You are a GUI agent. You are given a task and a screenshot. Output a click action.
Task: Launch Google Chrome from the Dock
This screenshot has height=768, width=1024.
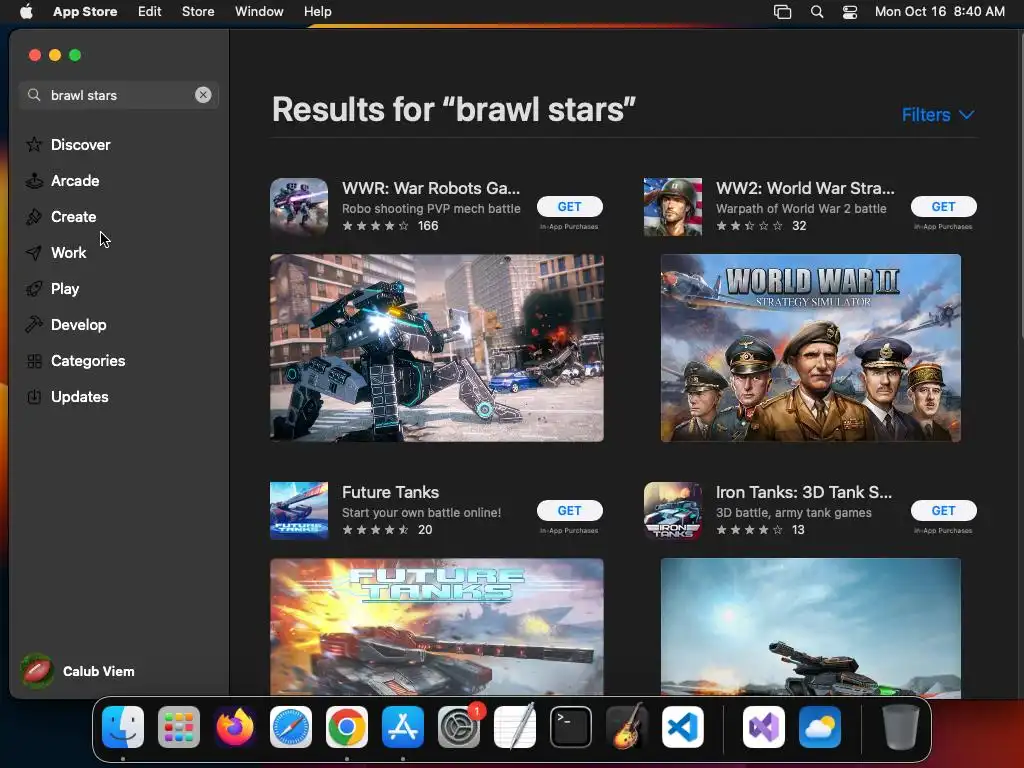click(347, 727)
